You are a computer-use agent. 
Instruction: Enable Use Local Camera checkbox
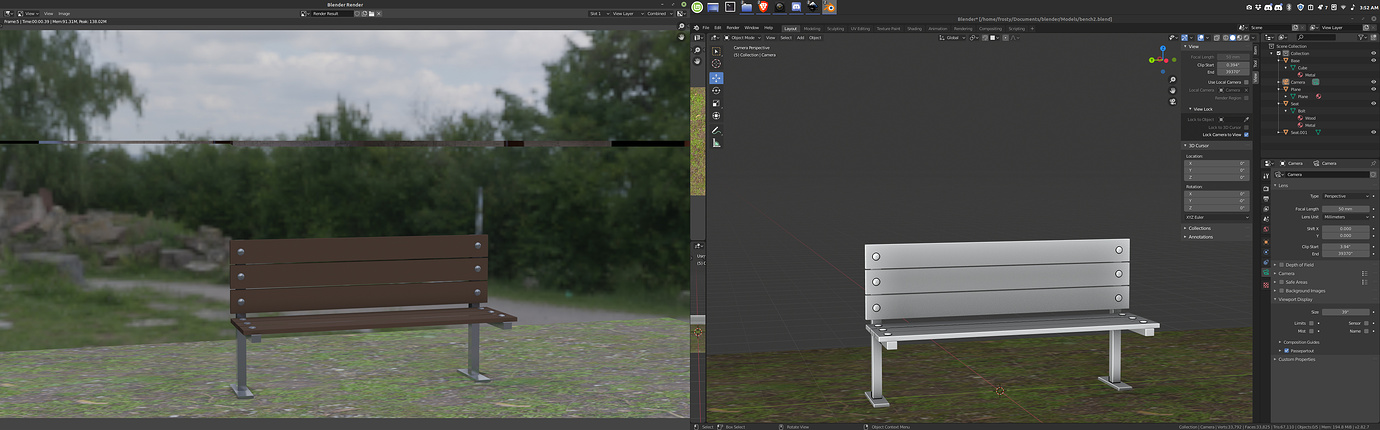(1246, 82)
